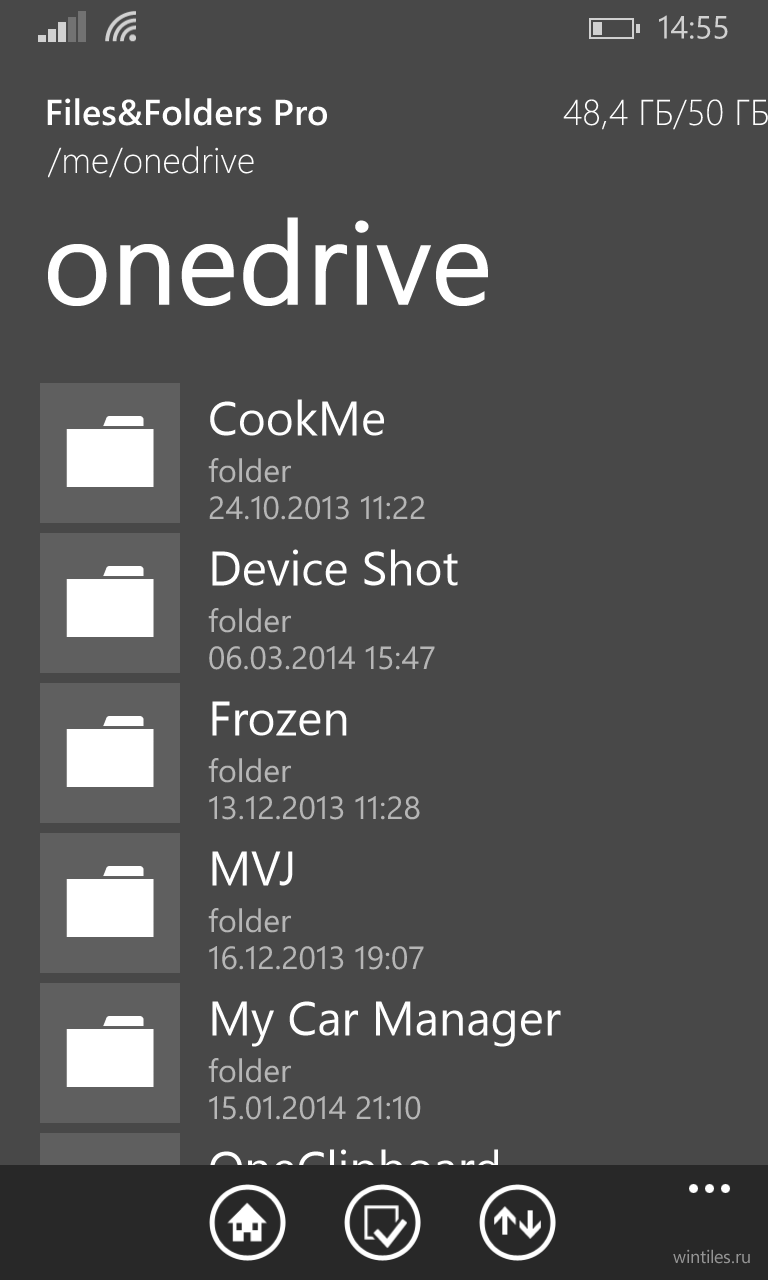768x1280 pixels.
Task: Tap the onedrive page title
Action: [x=267, y=267]
